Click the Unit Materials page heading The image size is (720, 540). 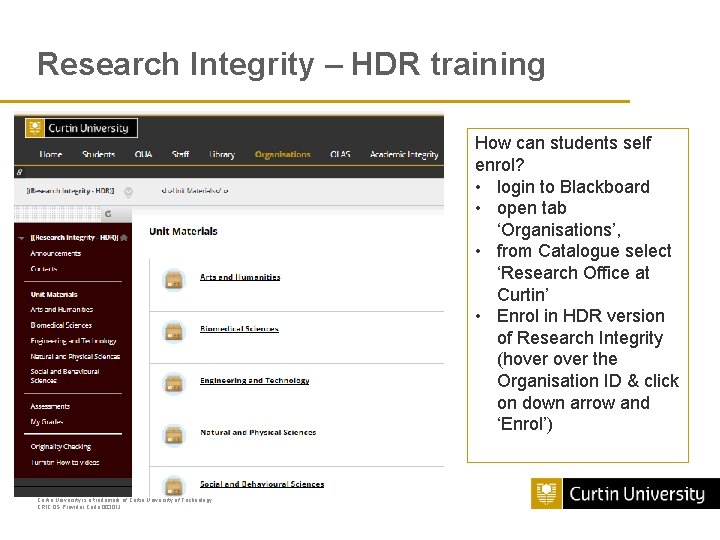(x=183, y=231)
